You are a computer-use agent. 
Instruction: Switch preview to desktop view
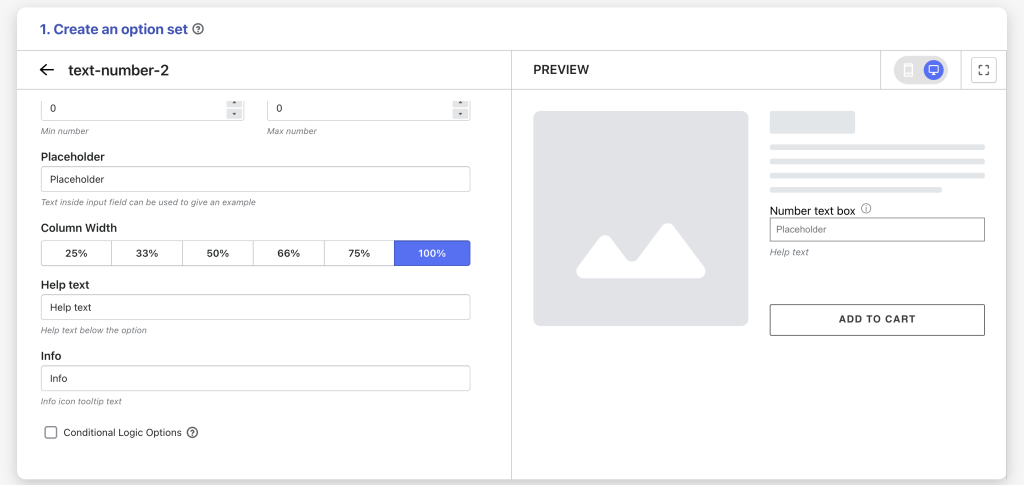tap(934, 70)
